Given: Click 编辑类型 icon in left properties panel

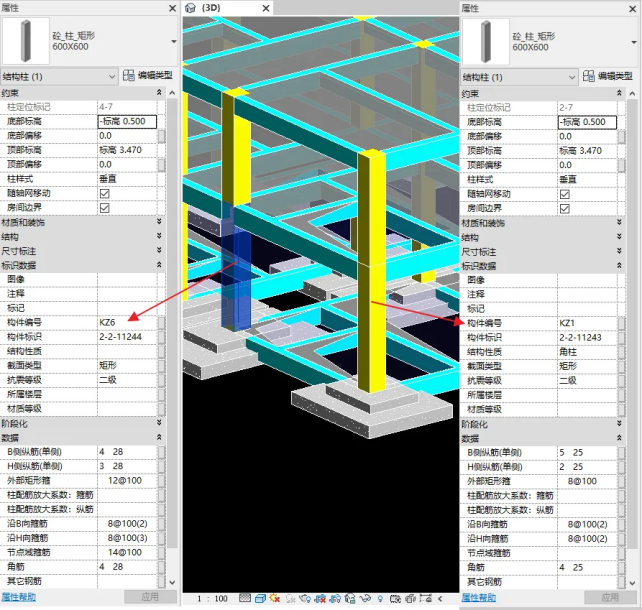Looking at the screenshot, I should (129, 76).
